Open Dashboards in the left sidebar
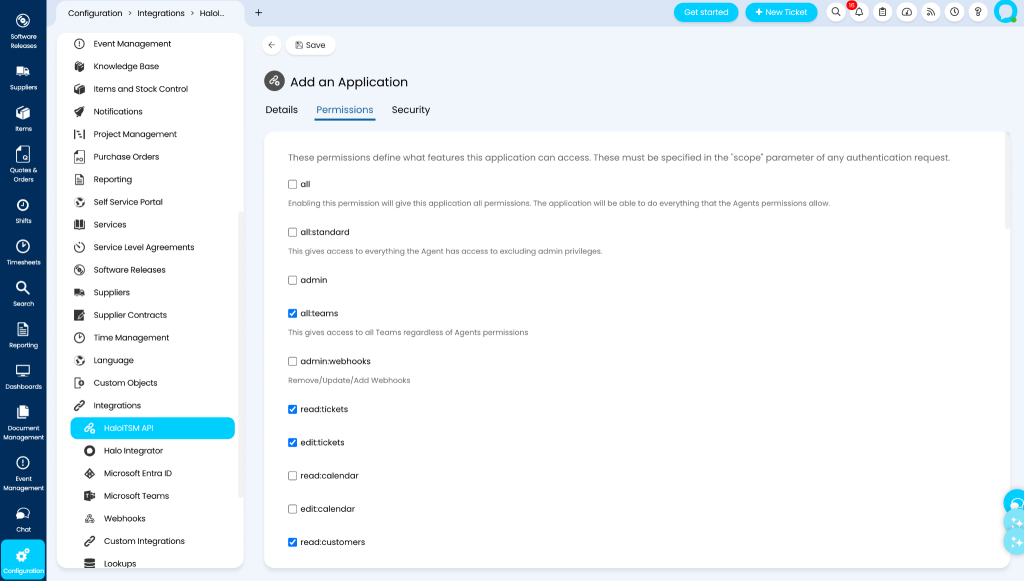1024x581 pixels. tap(23, 377)
